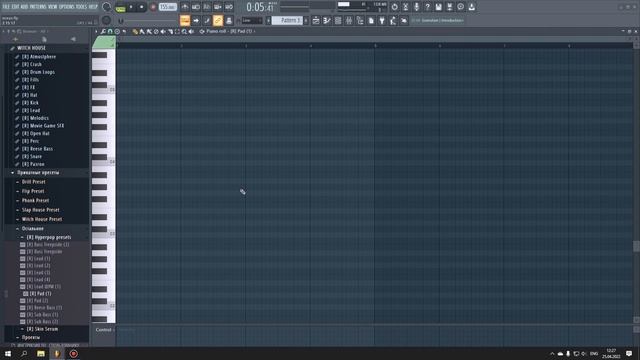
Task: Open the Pattern 3 selector
Action: (x=287, y=20)
